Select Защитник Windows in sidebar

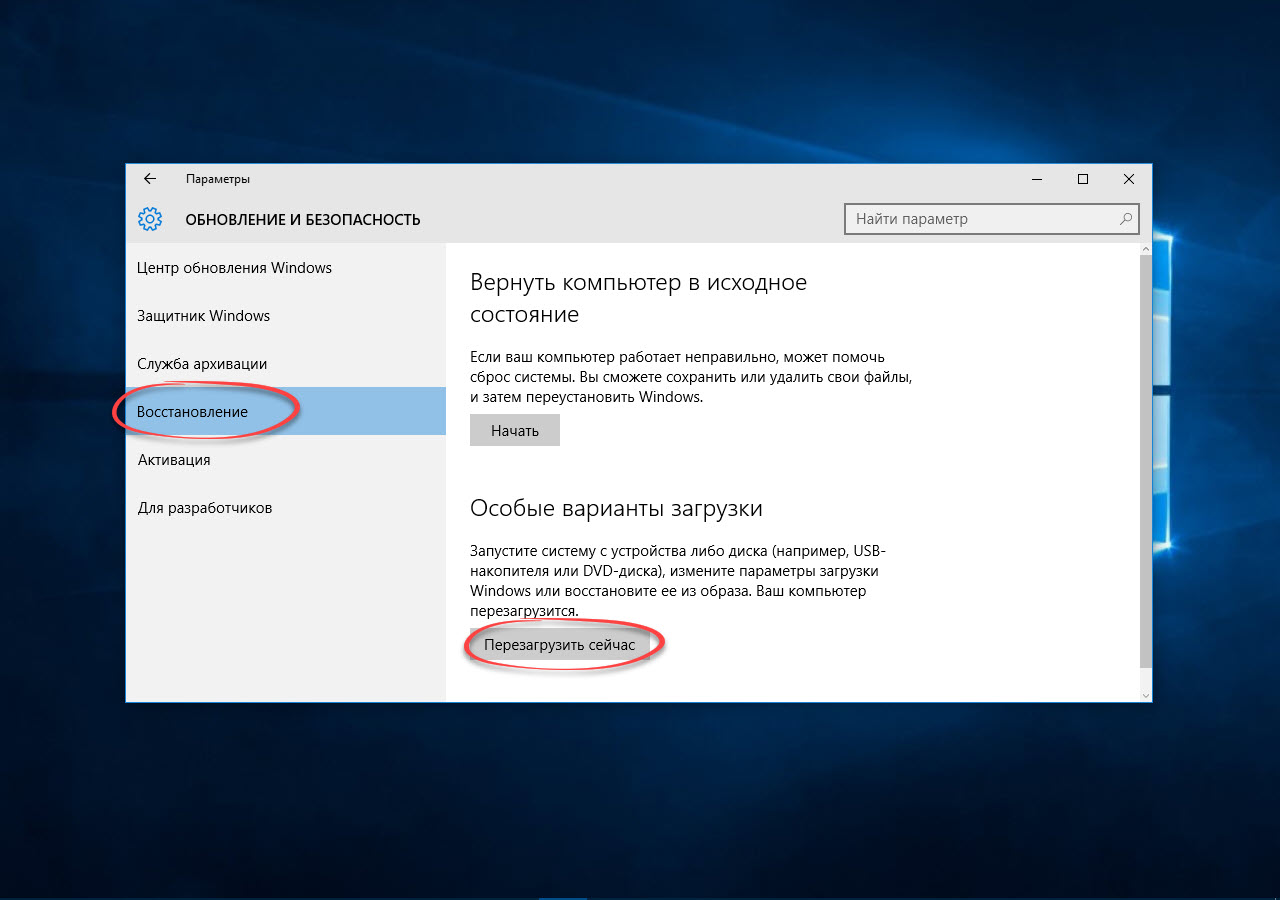pyautogui.click(x=203, y=316)
